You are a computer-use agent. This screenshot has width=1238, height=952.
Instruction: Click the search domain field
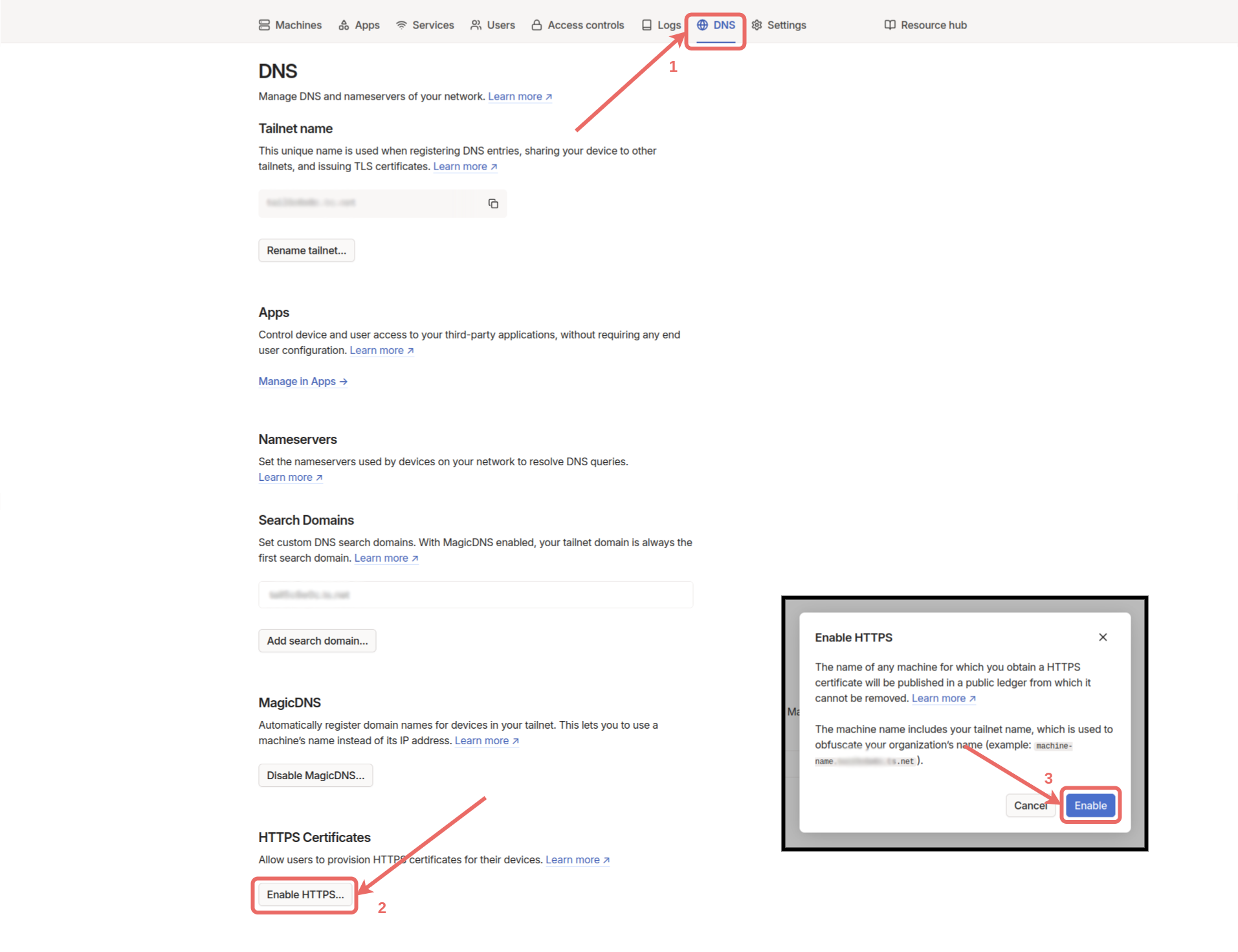point(476,595)
